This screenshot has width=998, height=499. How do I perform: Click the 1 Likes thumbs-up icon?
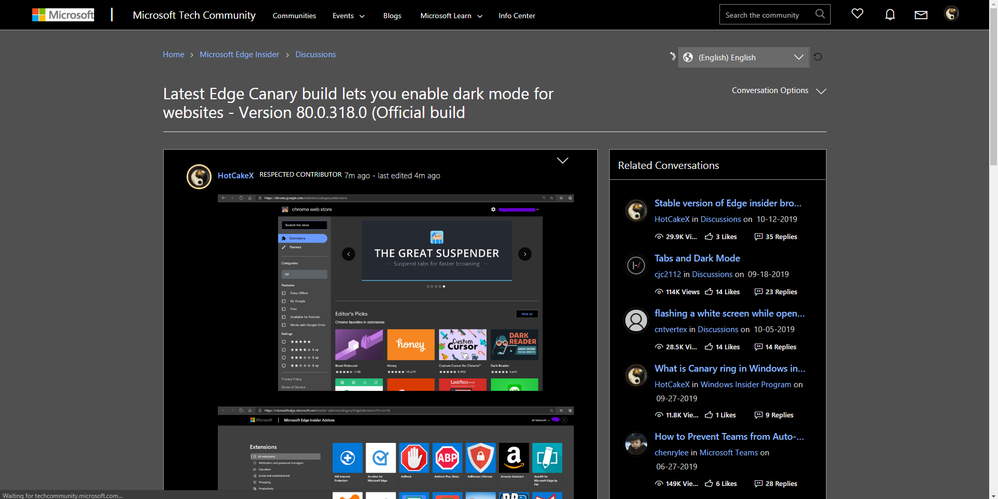coord(708,415)
